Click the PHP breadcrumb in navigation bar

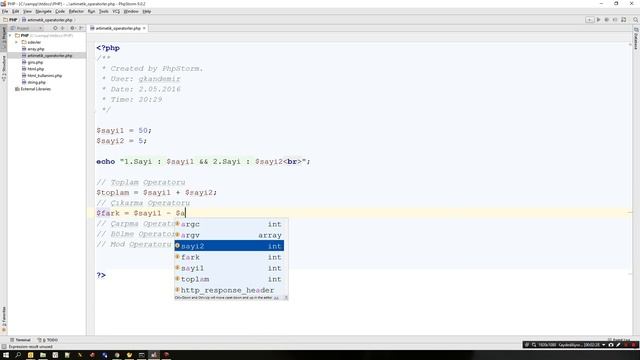coord(10,20)
